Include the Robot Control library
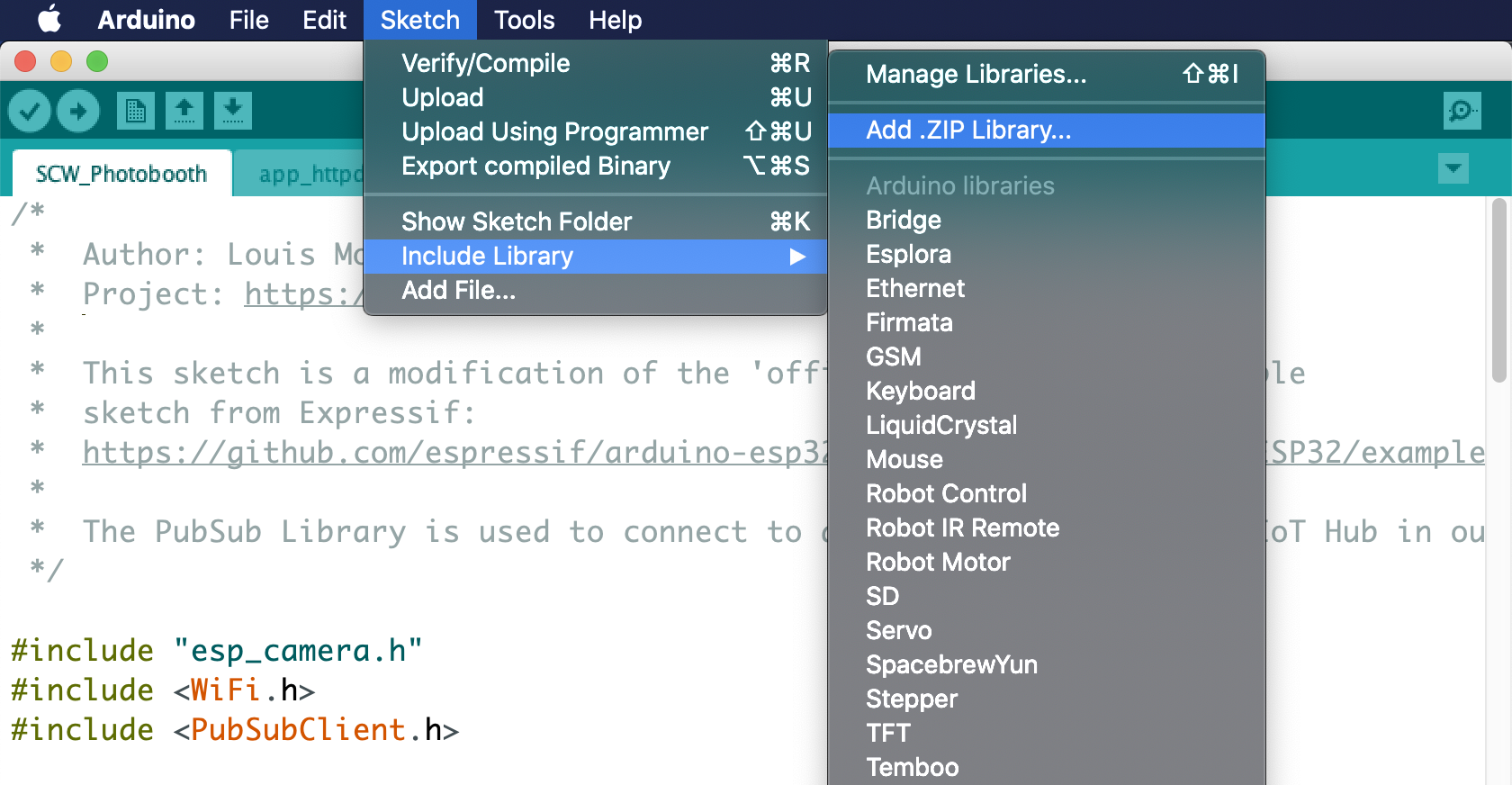Viewport: 1512px width, 785px height. coord(1047,493)
